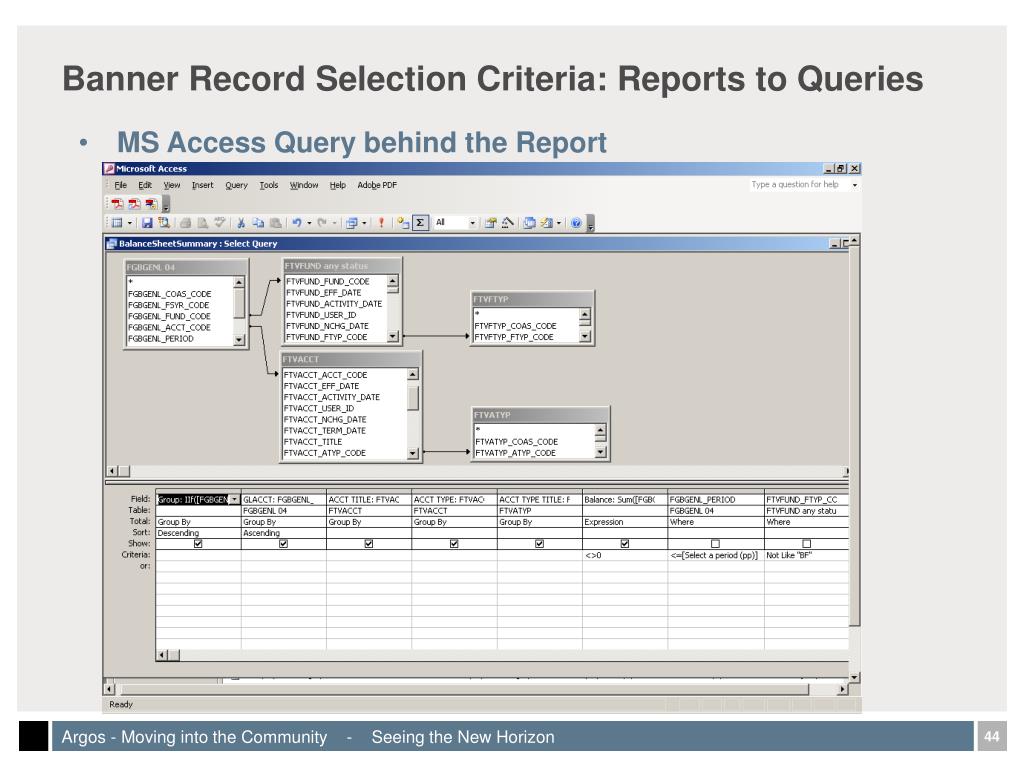The height and width of the screenshot is (768, 1024).
Task: Click the second Adobe PDF toolbar icon
Action: [x=135, y=204]
